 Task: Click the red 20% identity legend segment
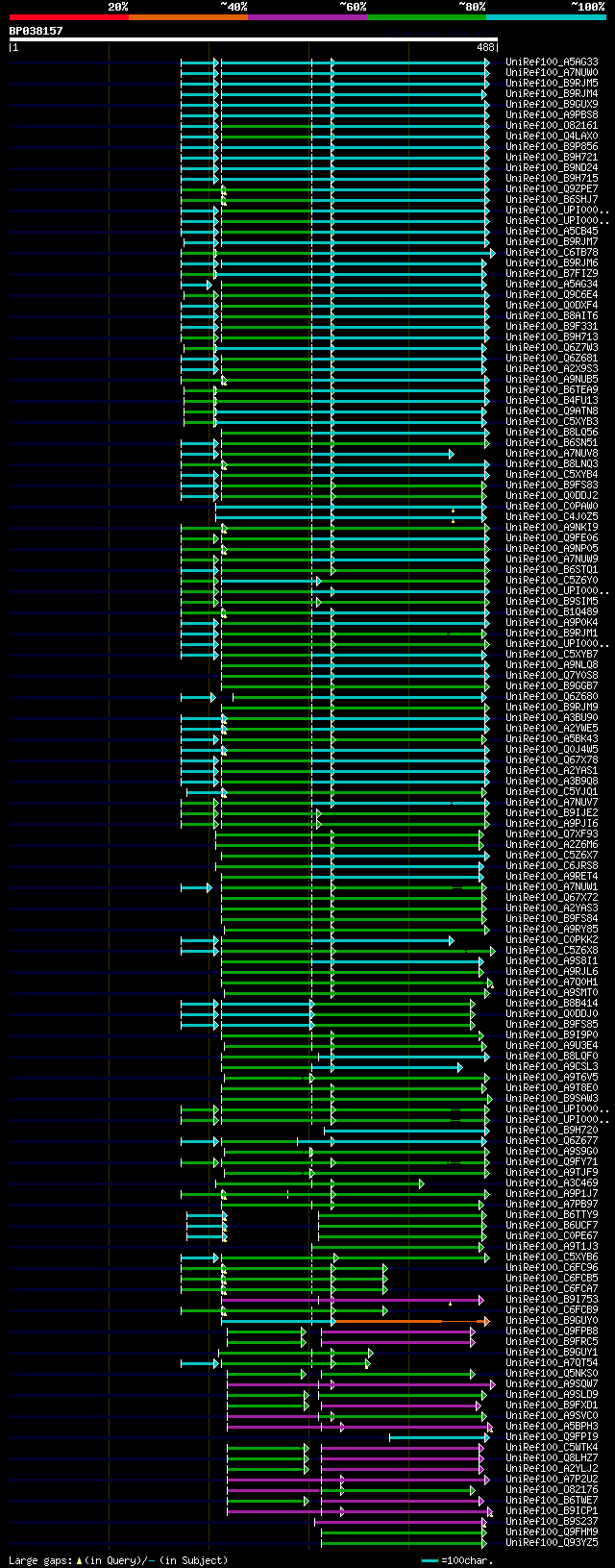click(69, 17)
